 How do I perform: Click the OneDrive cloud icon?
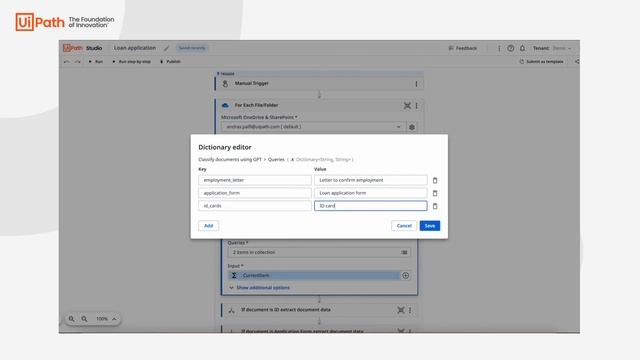225,105
